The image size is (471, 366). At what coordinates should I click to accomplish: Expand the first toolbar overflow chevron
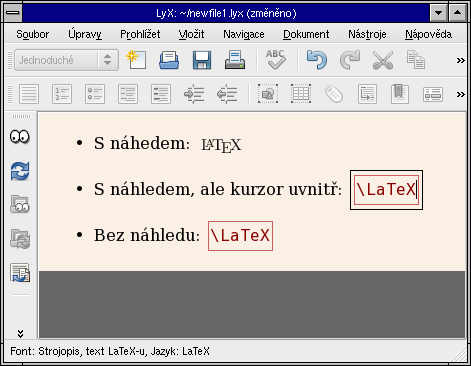coord(460,60)
